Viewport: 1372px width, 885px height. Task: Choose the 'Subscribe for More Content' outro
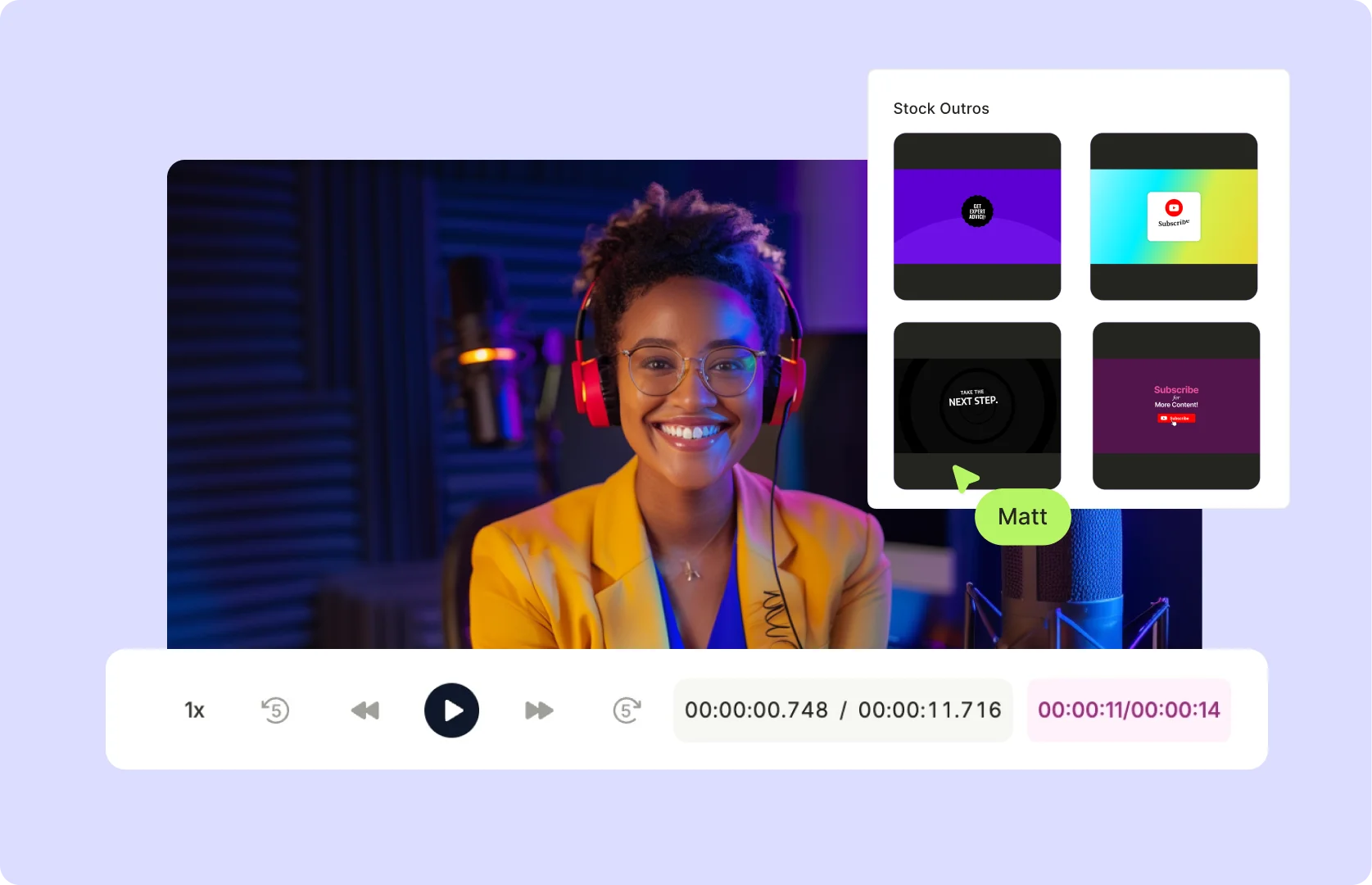pos(1176,406)
